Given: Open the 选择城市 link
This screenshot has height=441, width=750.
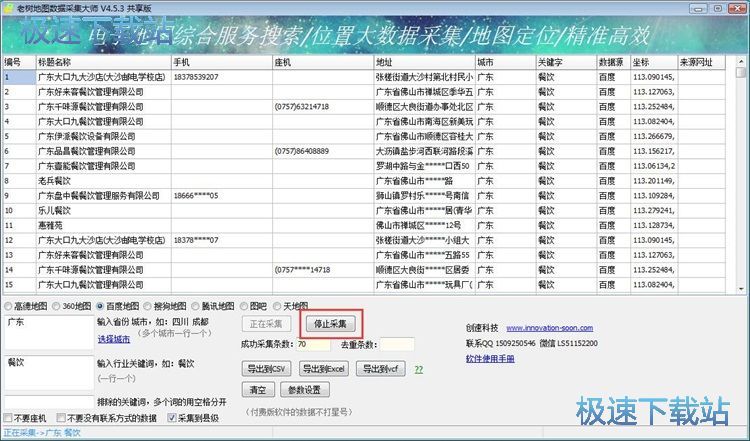Looking at the screenshot, I should pos(114,339).
